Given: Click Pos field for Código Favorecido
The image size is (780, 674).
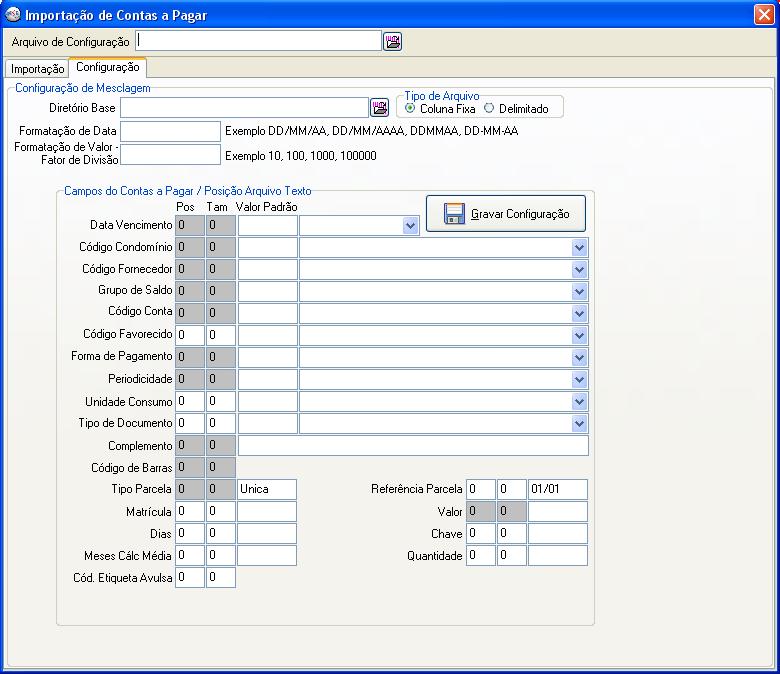Looking at the screenshot, I should point(190,335).
